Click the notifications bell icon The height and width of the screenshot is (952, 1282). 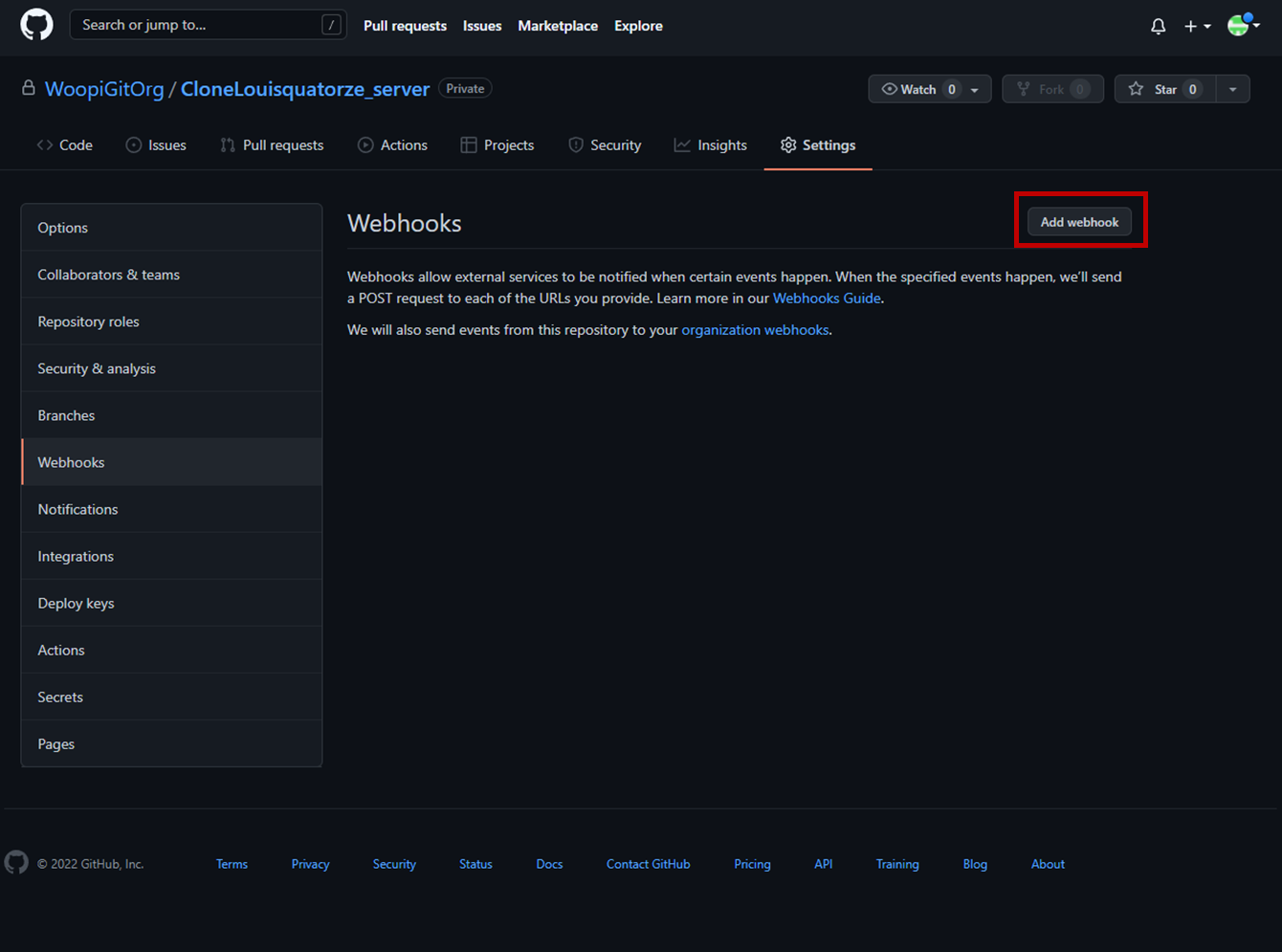click(1158, 26)
